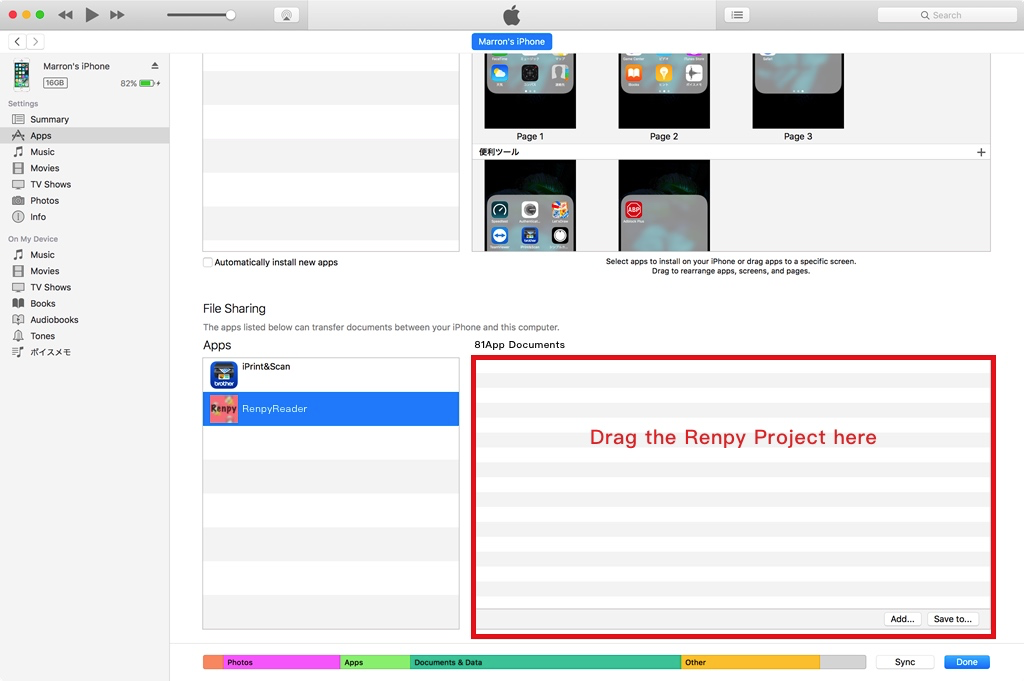Viewport: 1024px width, 681px height.
Task: Click the rewind playback icon
Action: 66,15
